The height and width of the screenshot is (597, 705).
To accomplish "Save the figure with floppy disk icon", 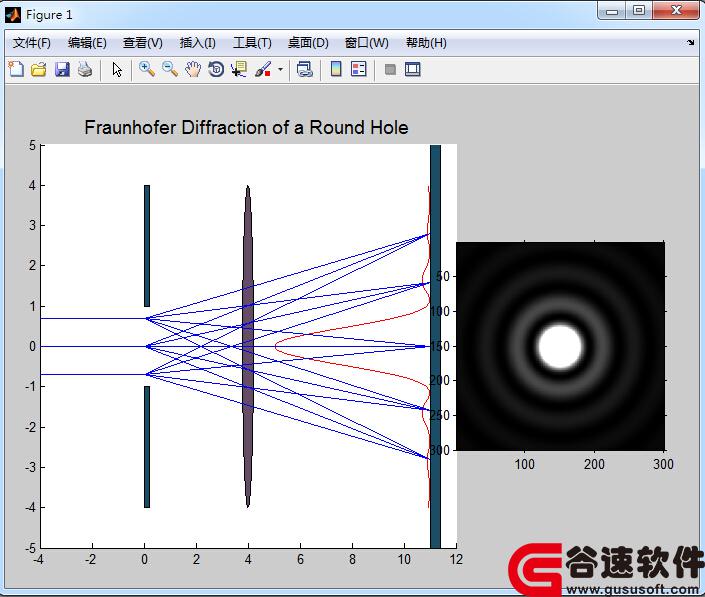I will [x=62, y=69].
